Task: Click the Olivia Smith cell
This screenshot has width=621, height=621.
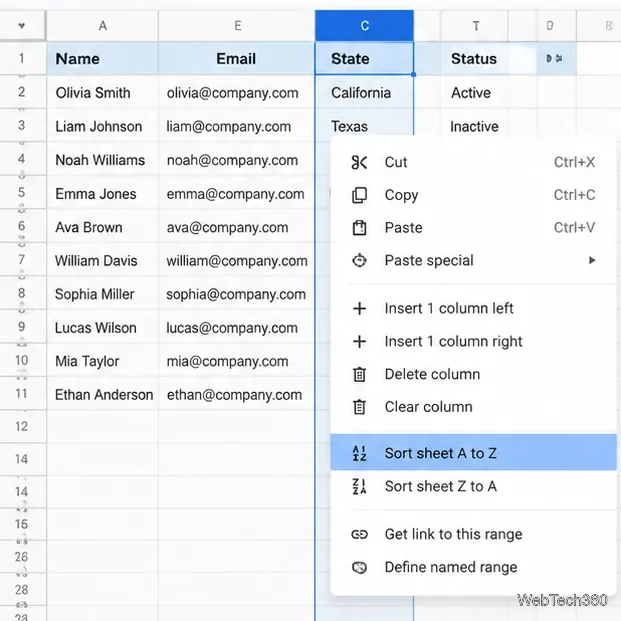Action: [x=103, y=93]
